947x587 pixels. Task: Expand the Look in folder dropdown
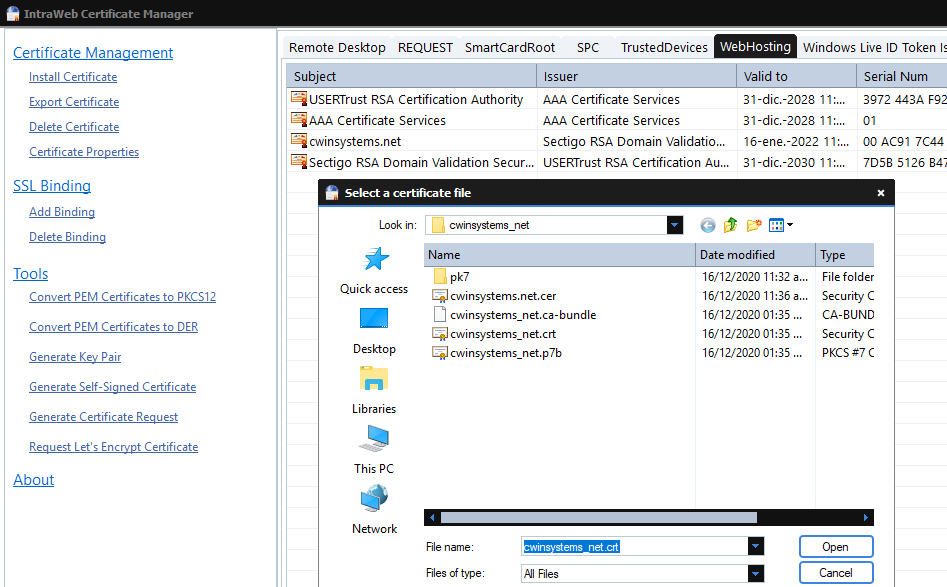(x=675, y=225)
